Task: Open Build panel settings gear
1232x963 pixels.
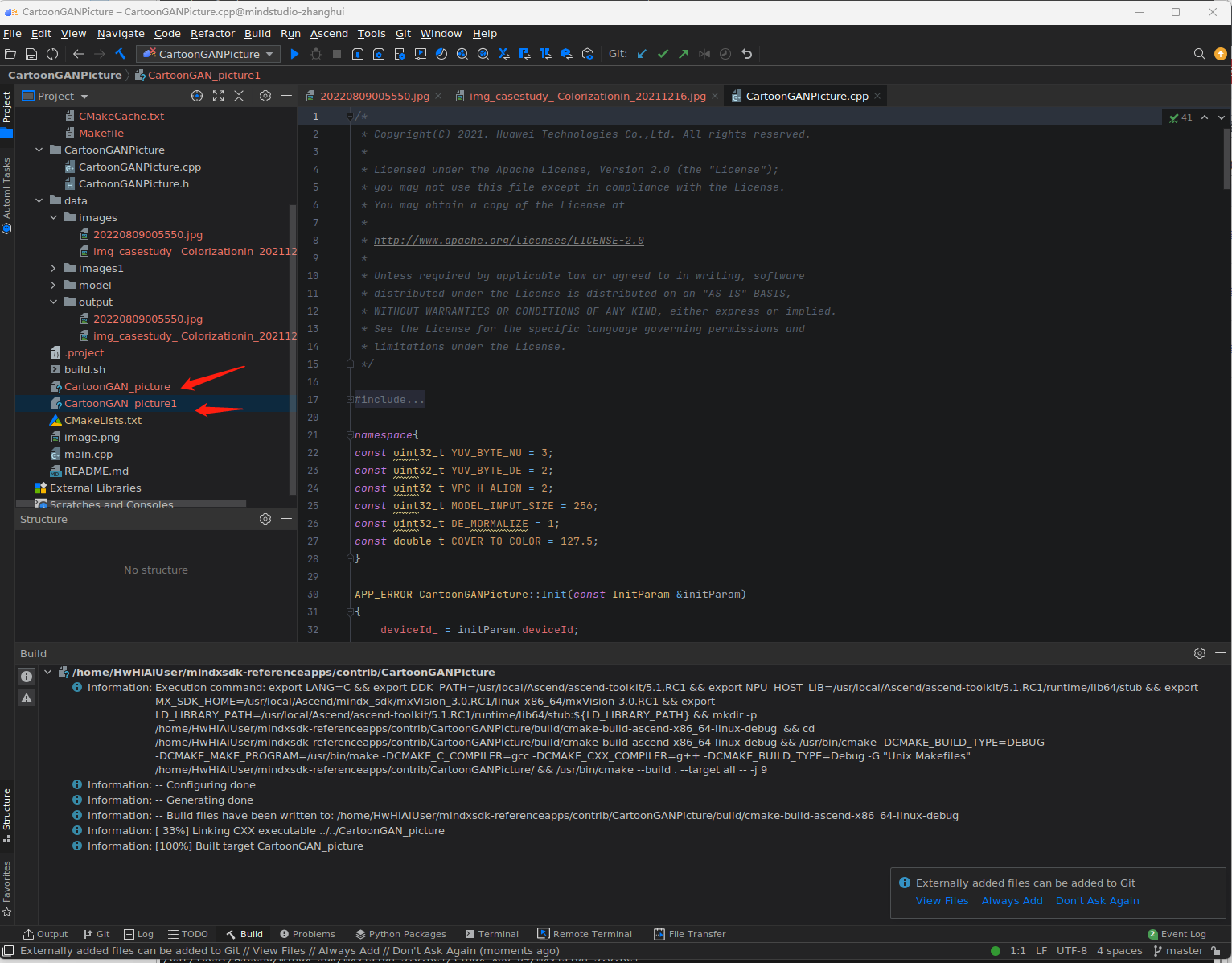Action: 1199,653
